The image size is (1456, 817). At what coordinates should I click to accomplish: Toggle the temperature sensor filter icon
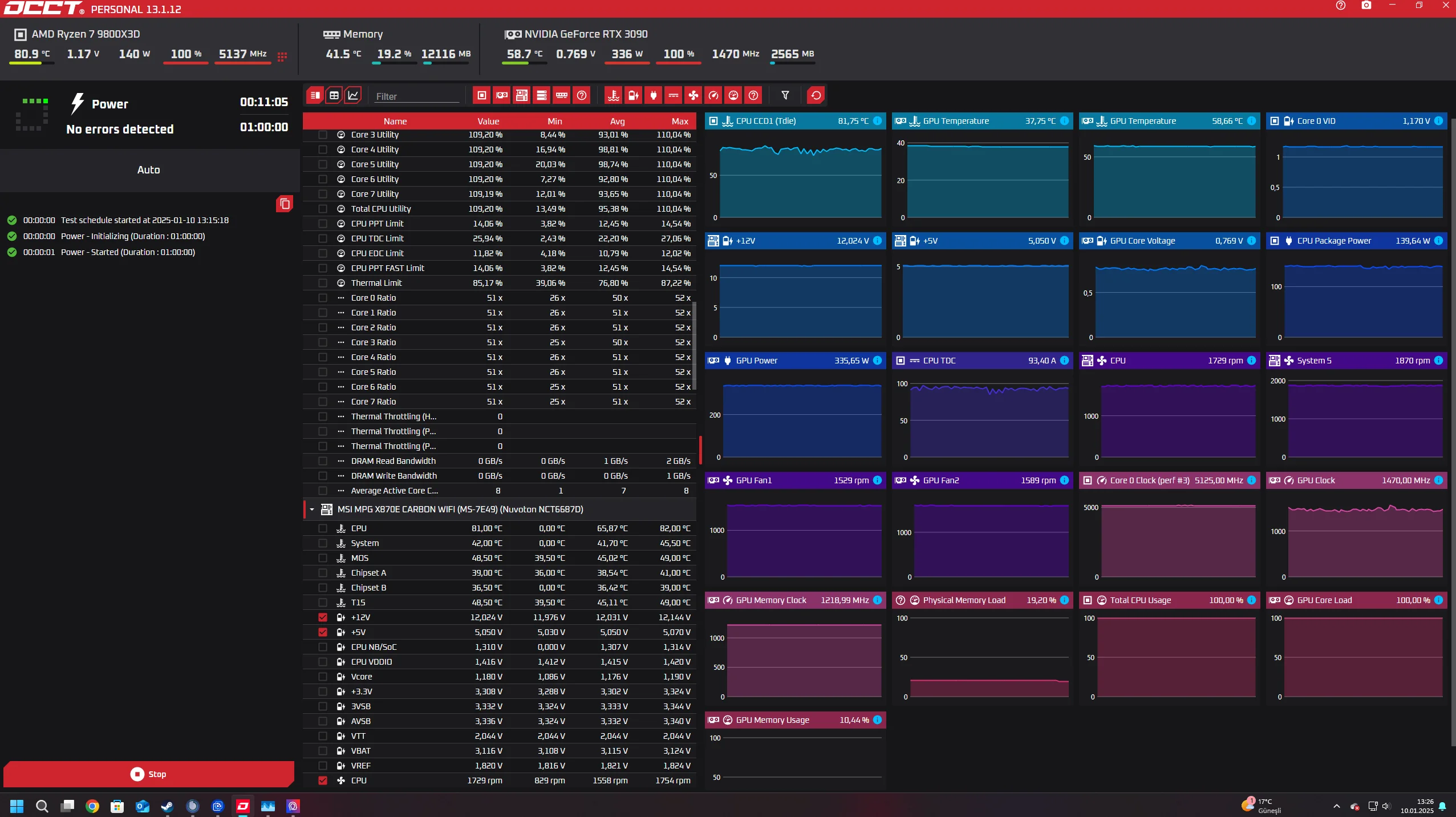(614, 96)
